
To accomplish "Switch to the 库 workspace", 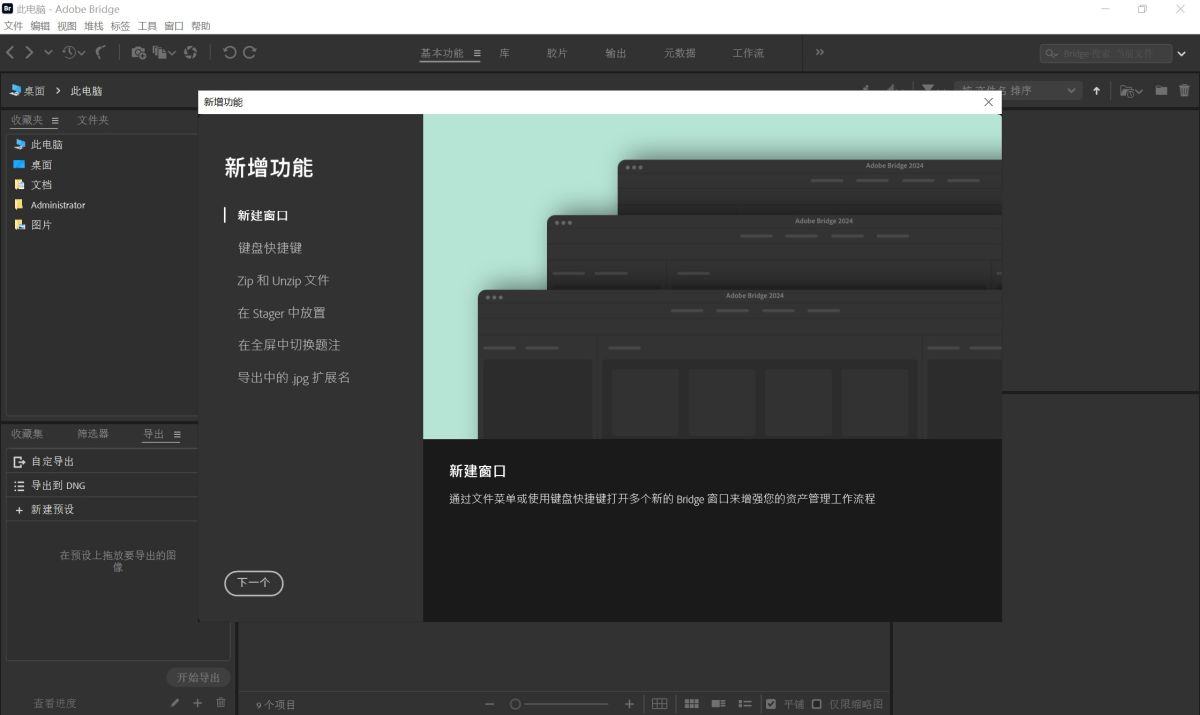I will point(504,53).
